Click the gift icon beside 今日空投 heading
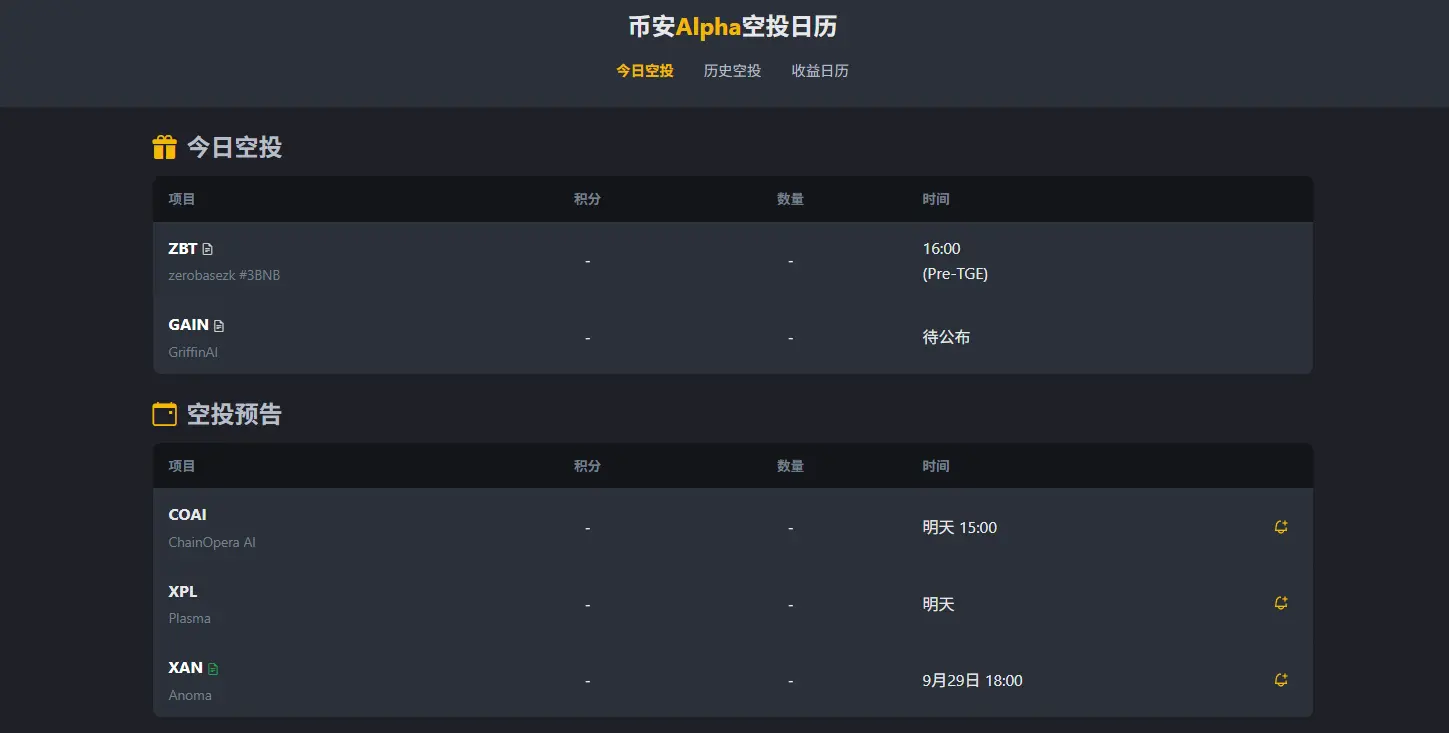 click(164, 147)
